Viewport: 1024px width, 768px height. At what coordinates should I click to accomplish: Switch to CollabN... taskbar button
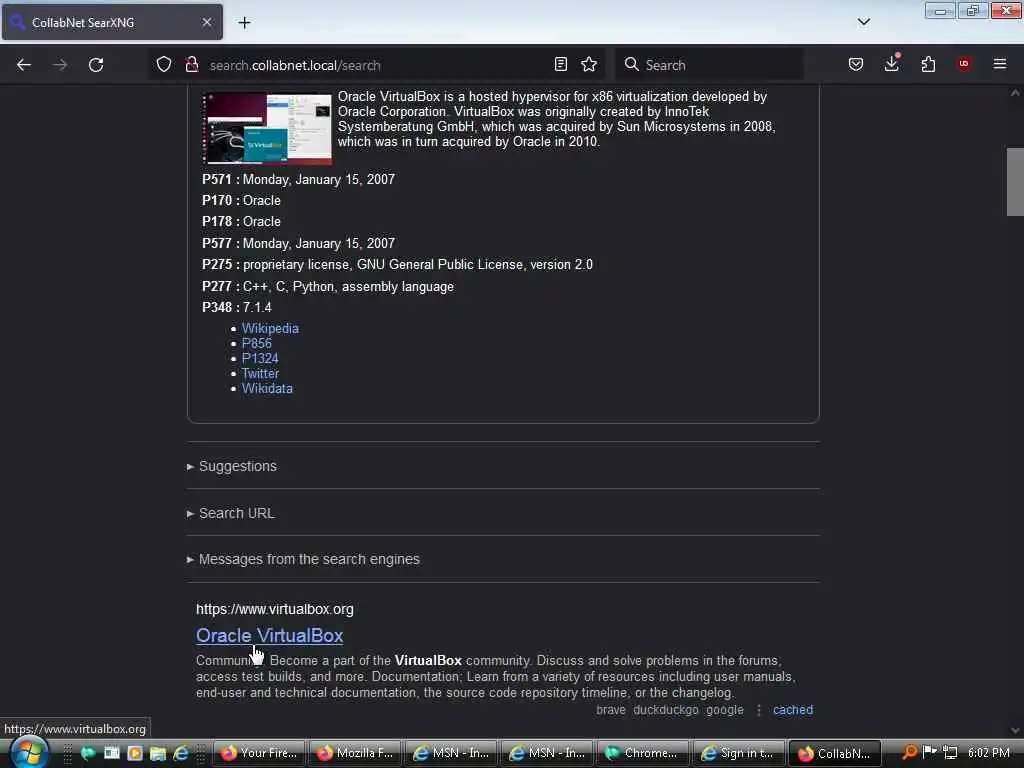pyautogui.click(x=835, y=753)
